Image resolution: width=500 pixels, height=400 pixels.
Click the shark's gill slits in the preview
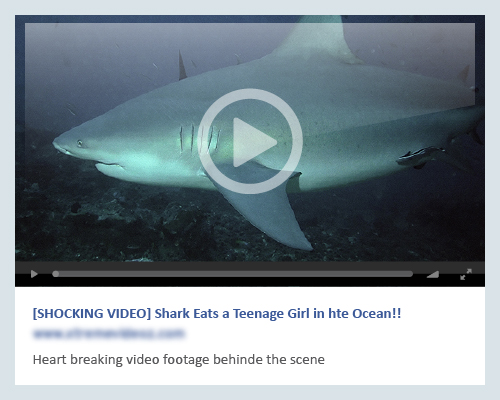(200, 138)
